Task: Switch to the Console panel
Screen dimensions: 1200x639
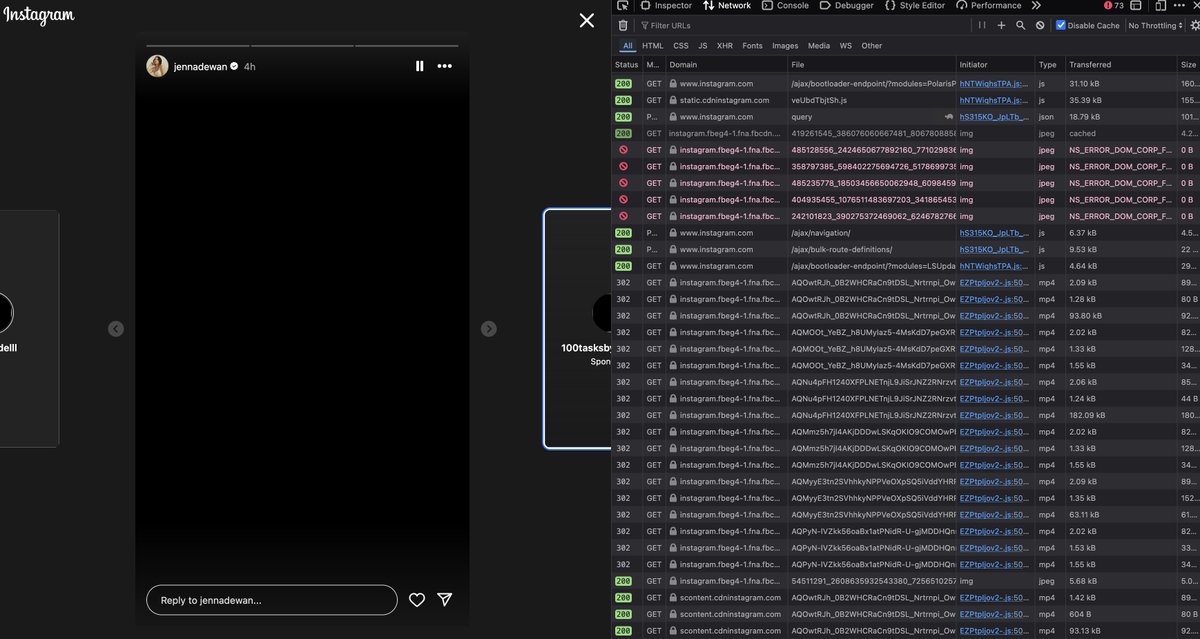Action: point(786,5)
